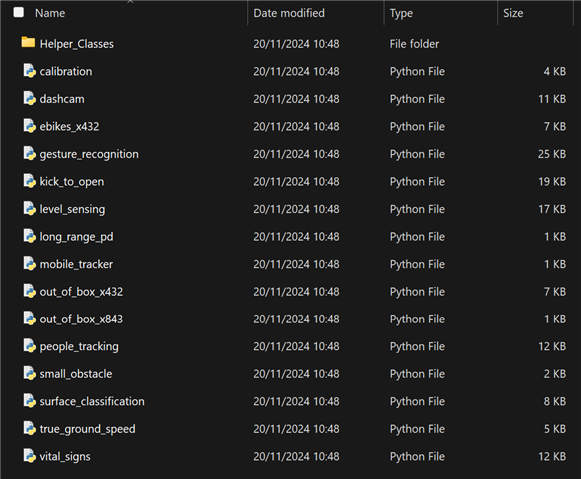The width and height of the screenshot is (581, 479).
Task: Click the long_range_pd file name
Action: [x=76, y=237]
